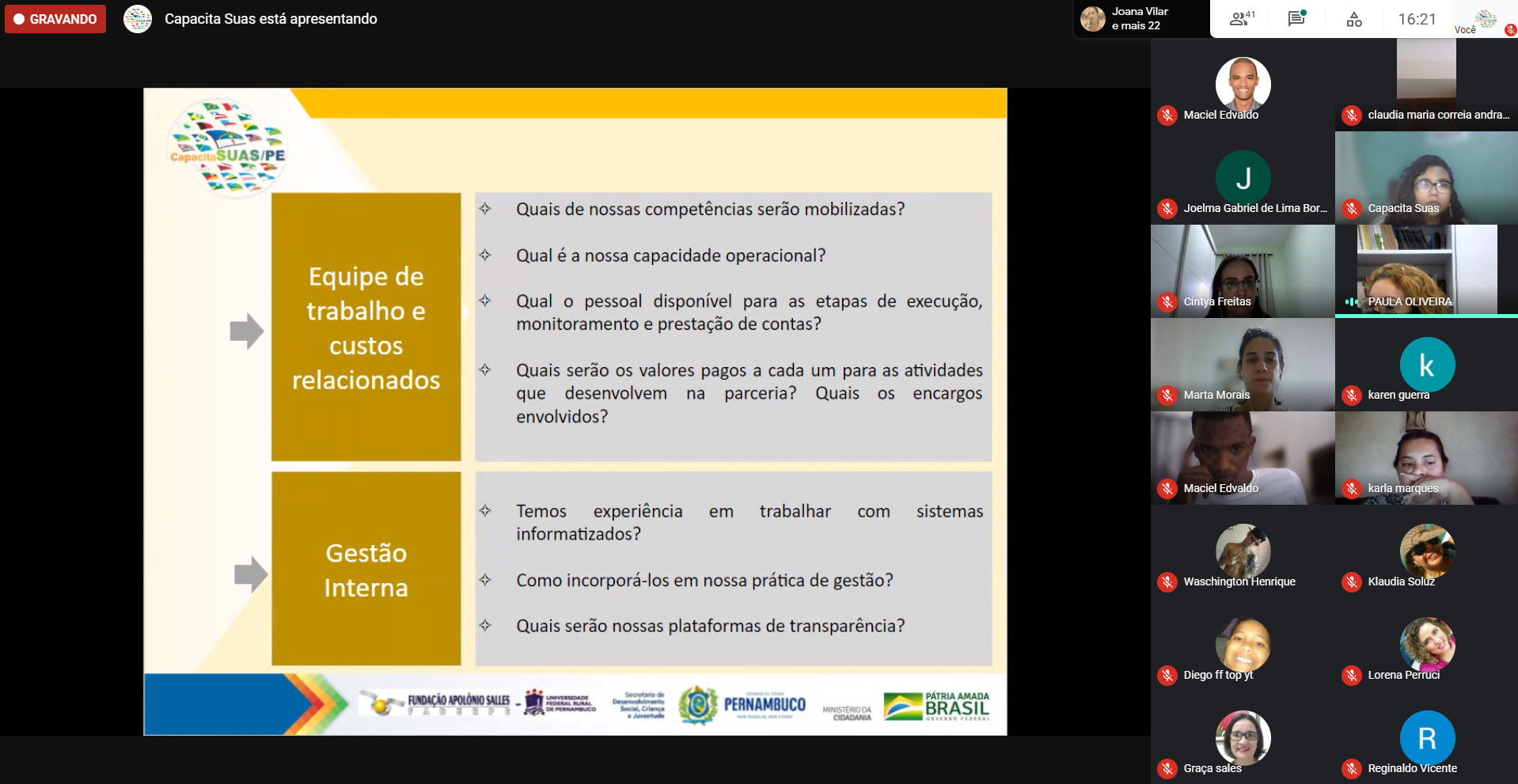Click audio activity indicator beside PAULA OLIVEIRA
1518x784 pixels.
[x=1352, y=301]
